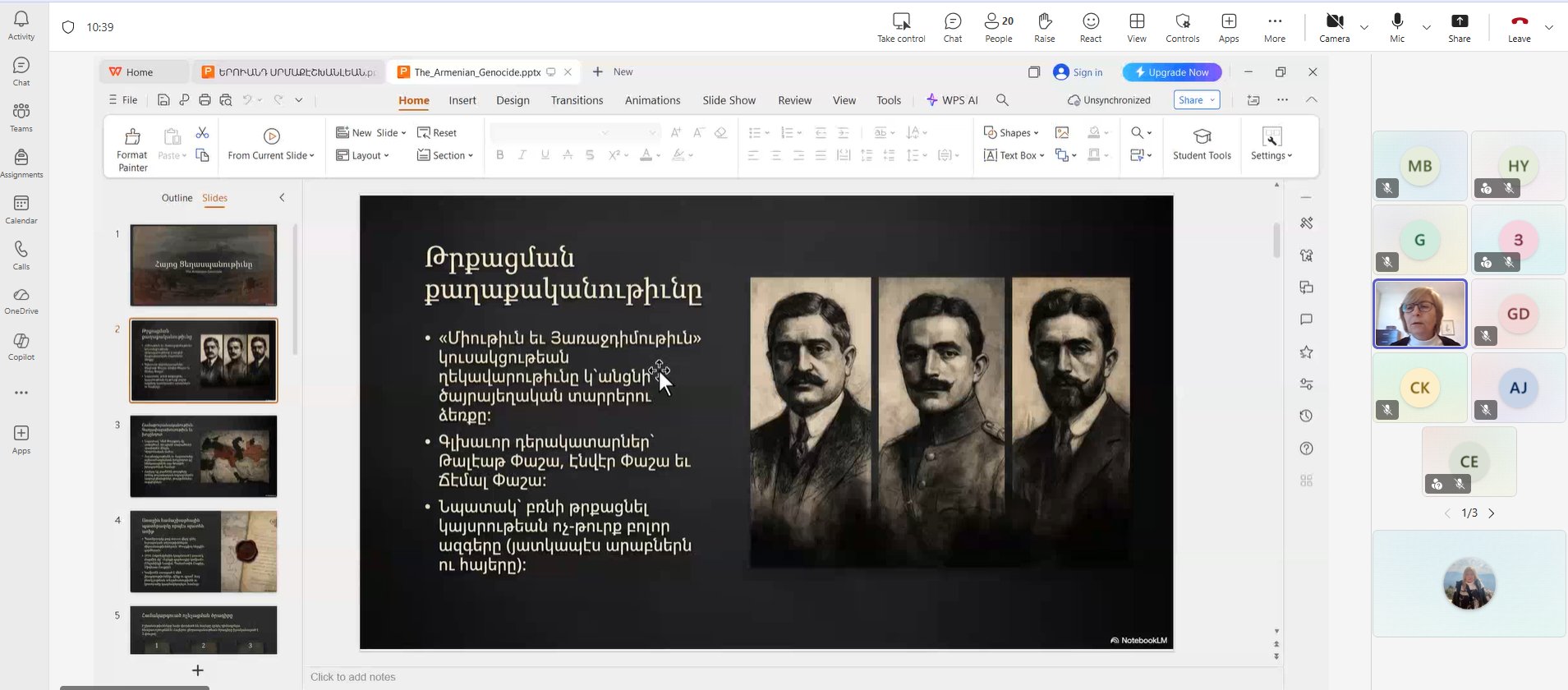Click the Upgrade Now button
This screenshot has width=1568, height=690.
point(1171,72)
